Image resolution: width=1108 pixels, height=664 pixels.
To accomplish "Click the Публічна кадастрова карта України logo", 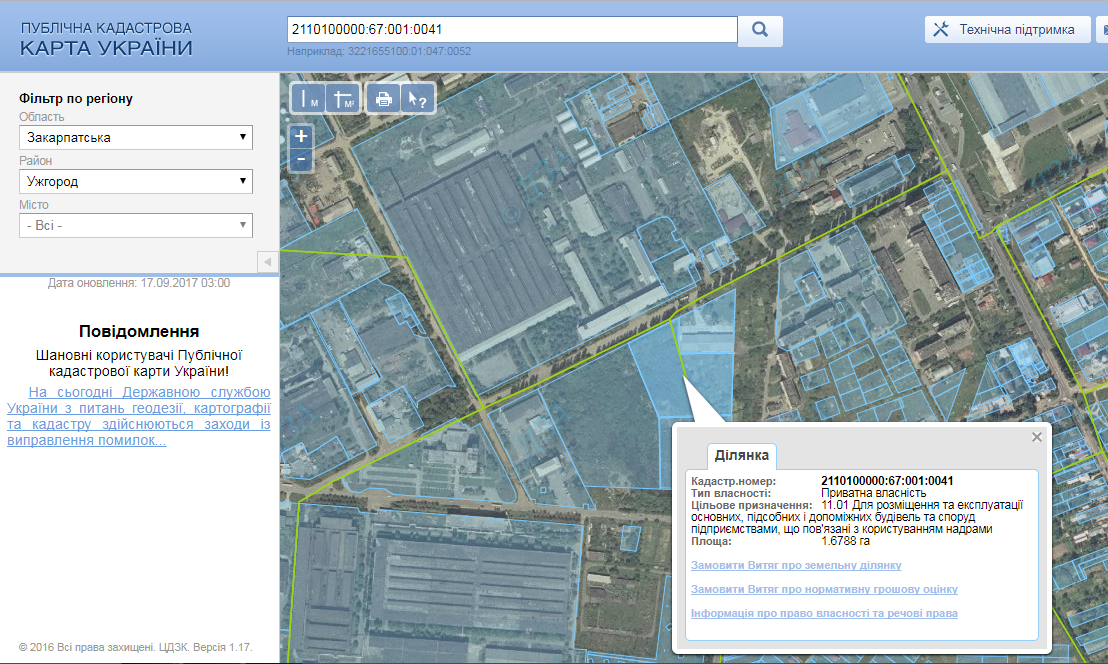I will 106,38.
